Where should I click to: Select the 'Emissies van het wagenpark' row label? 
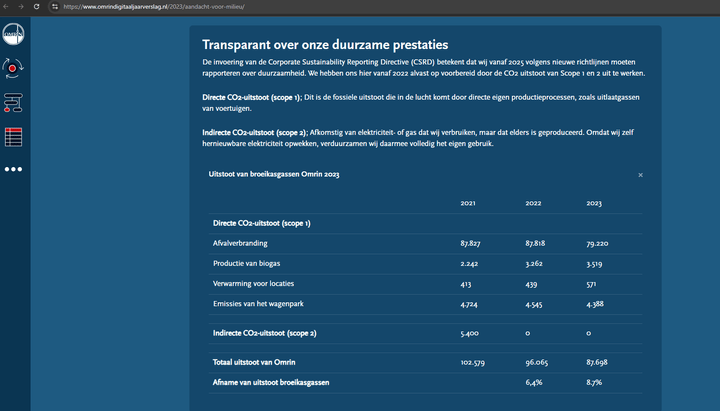click(258, 304)
